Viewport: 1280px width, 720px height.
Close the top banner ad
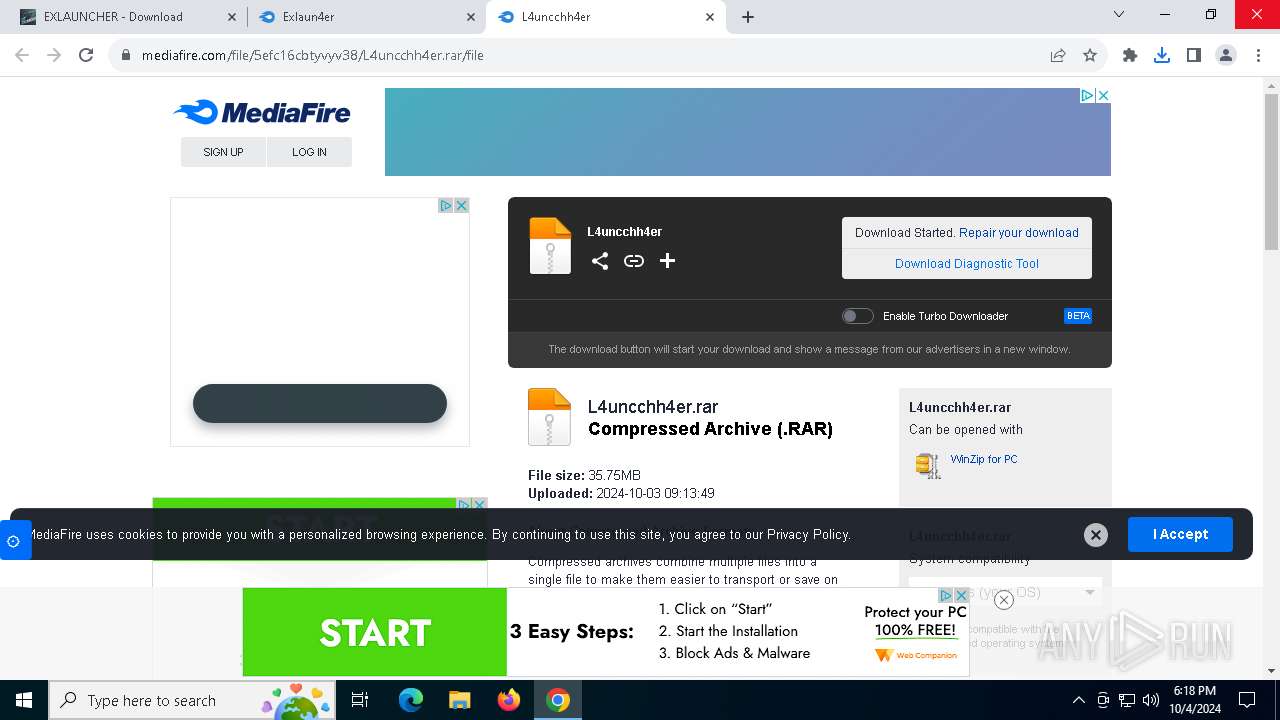click(x=1103, y=96)
